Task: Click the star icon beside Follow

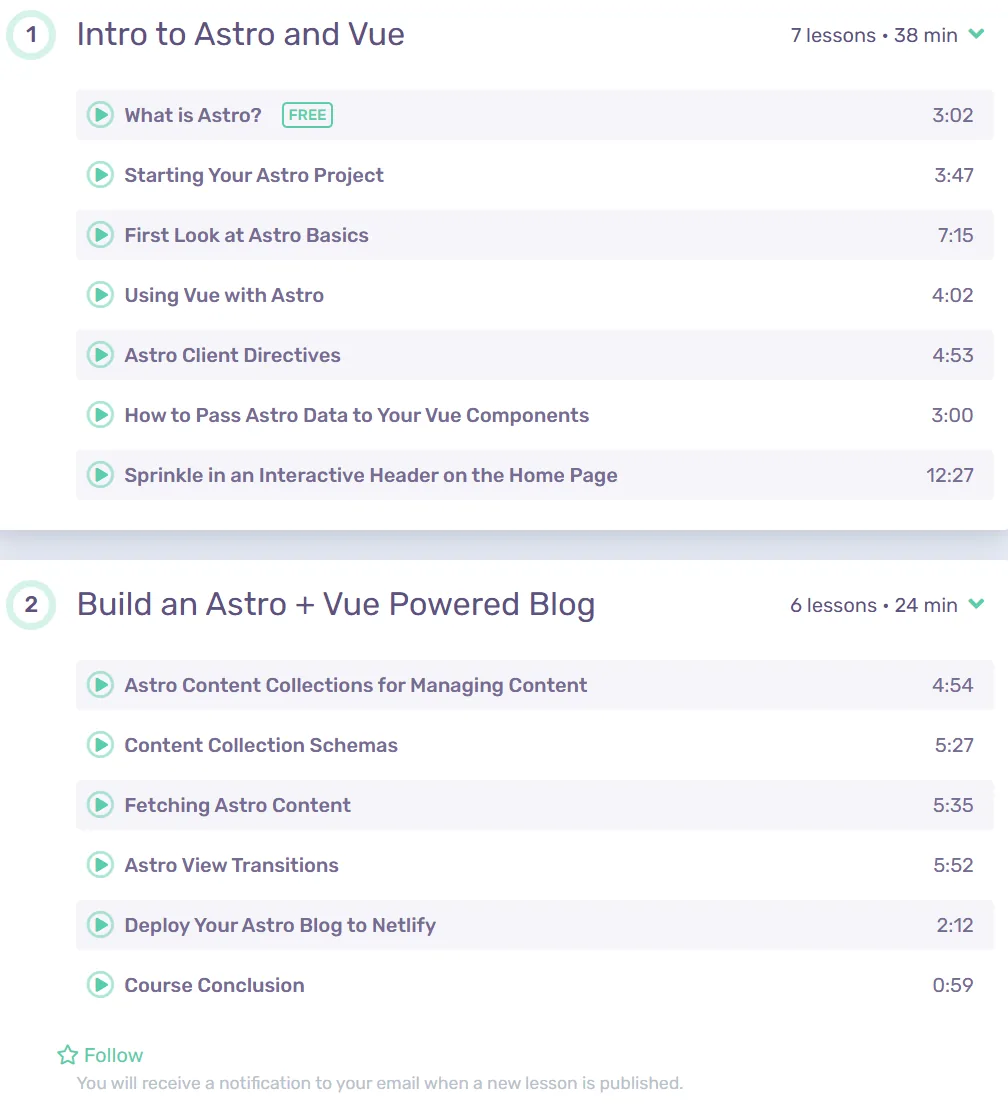Action: (x=68, y=1055)
